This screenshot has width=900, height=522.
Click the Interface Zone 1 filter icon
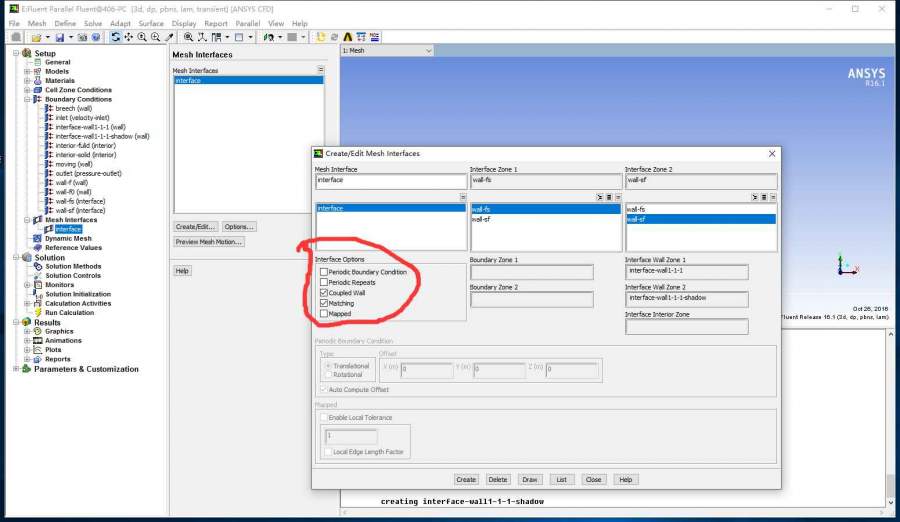[x=600, y=197]
